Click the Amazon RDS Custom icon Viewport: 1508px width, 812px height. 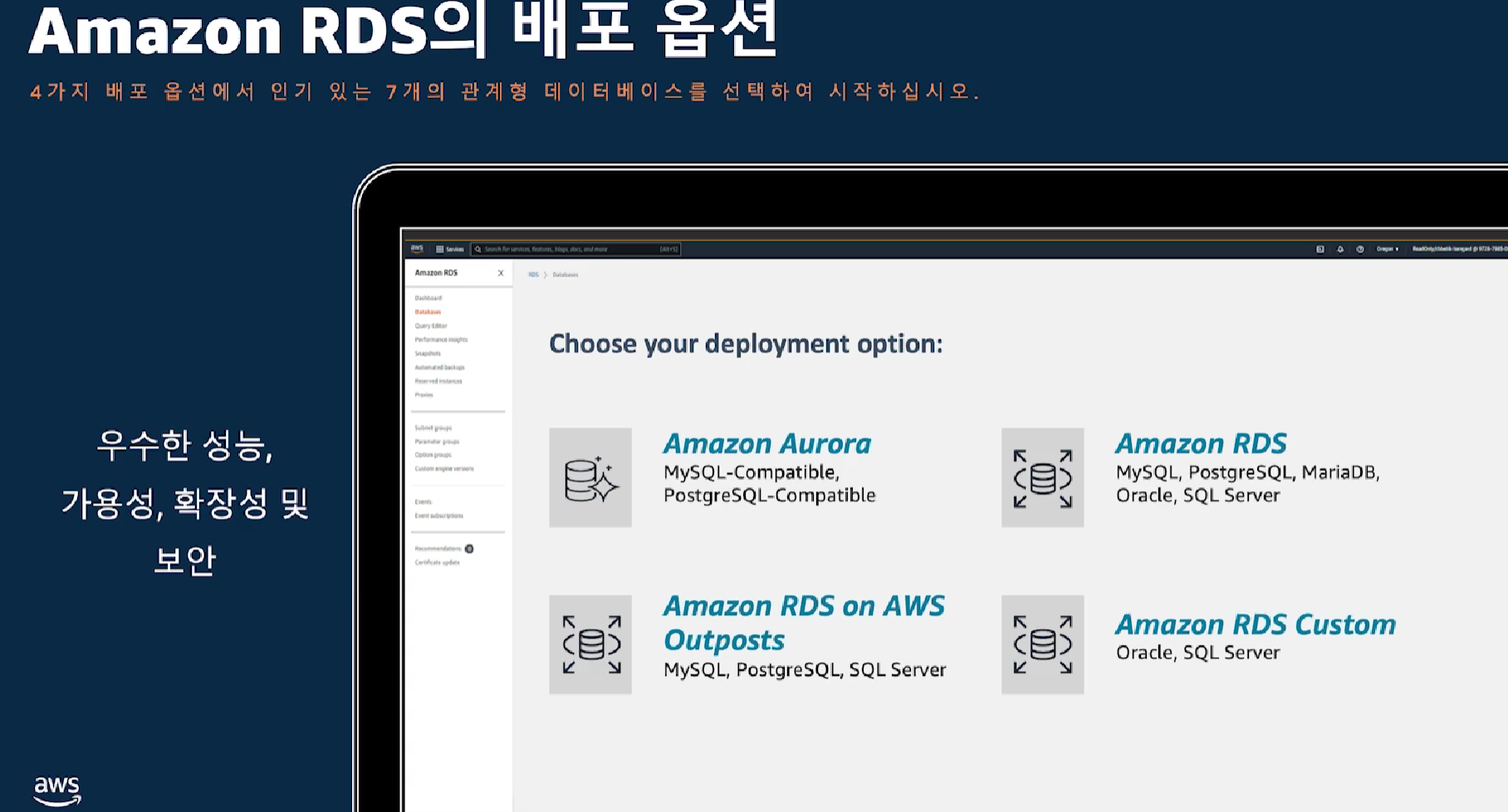pos(1043,644)
